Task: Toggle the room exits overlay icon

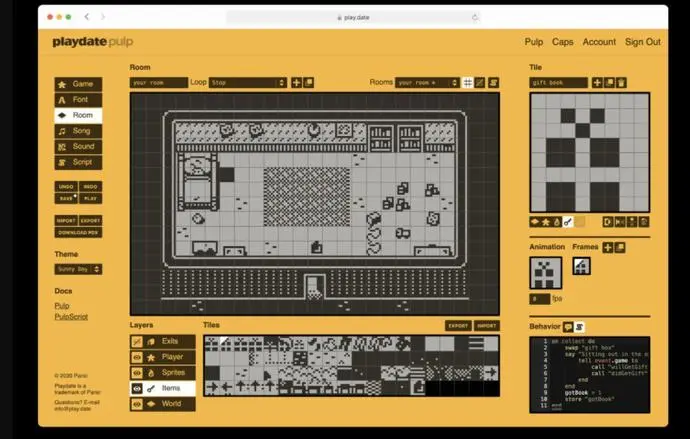Action: pos(480,83)
